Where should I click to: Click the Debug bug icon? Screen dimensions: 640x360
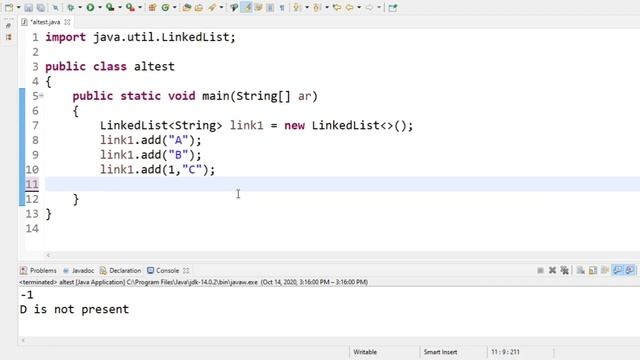click(x=71, y=7)
